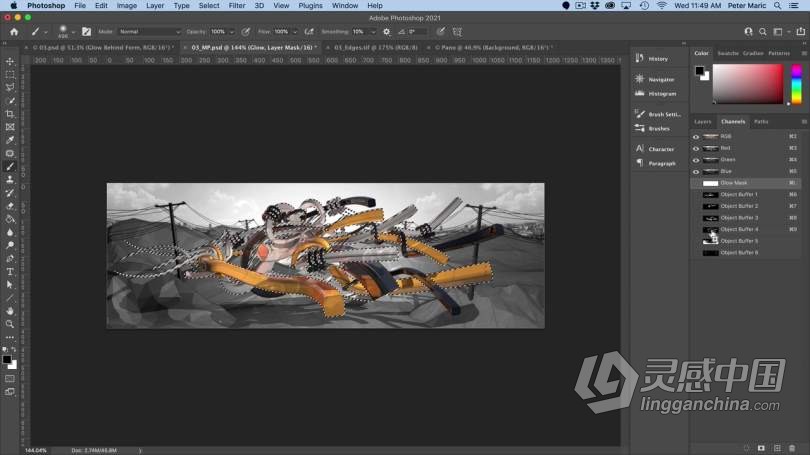Toggle pressure for opacity button
This screenshot has width=810, height=455.
246,32
